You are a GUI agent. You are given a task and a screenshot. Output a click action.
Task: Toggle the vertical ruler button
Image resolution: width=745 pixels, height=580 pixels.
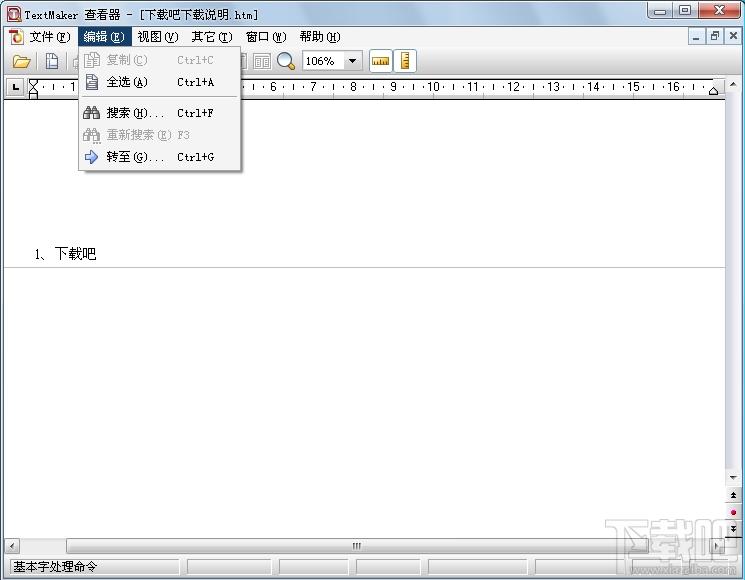[405, 61]
